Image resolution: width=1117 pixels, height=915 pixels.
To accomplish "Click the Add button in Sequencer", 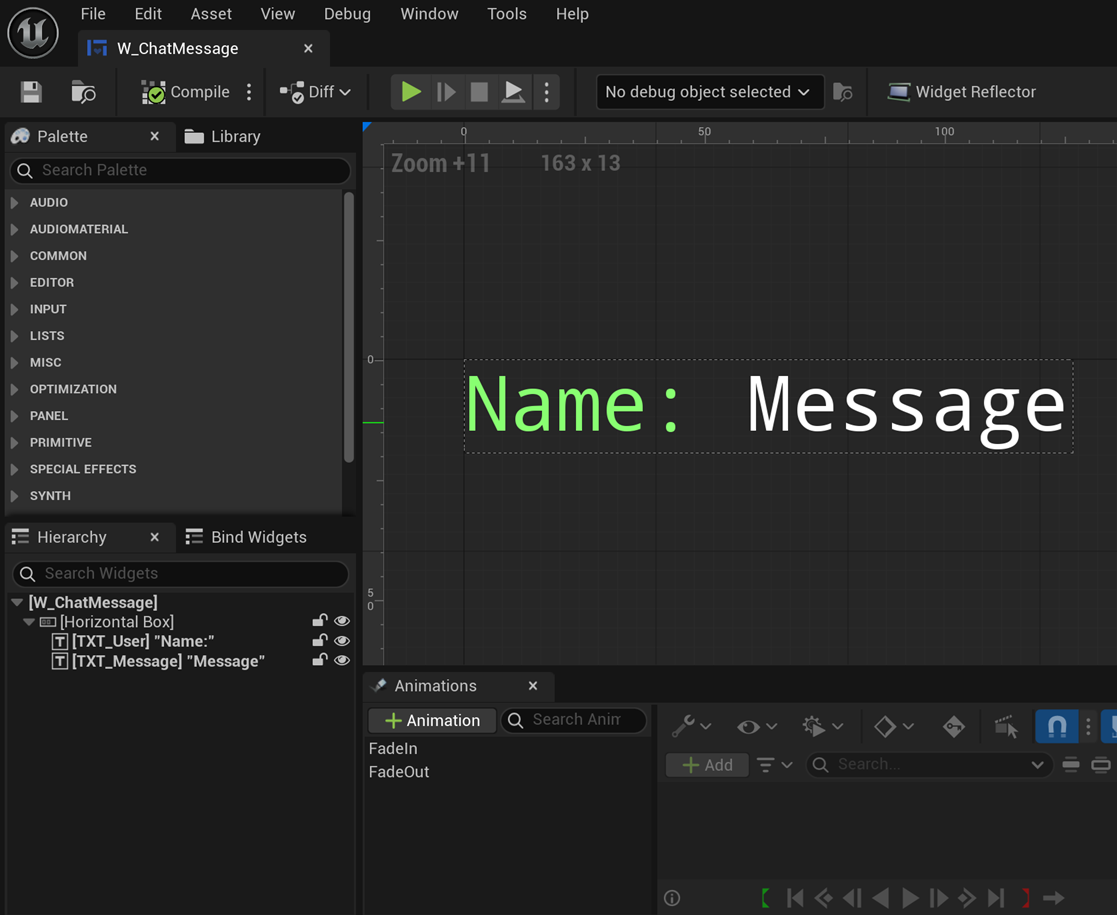I will click(707, 764).
